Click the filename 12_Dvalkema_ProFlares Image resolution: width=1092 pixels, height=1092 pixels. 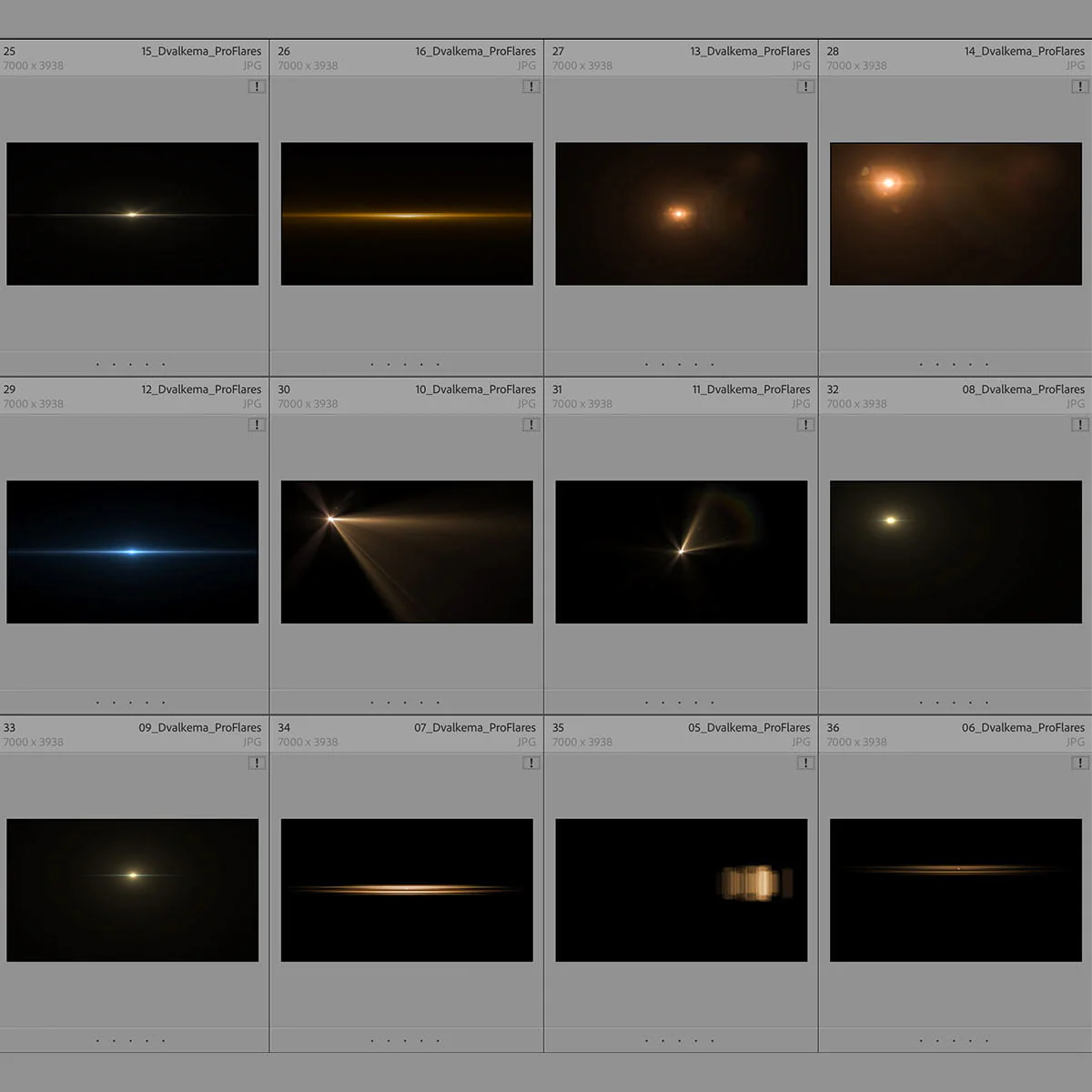click(x=201, y=389)
